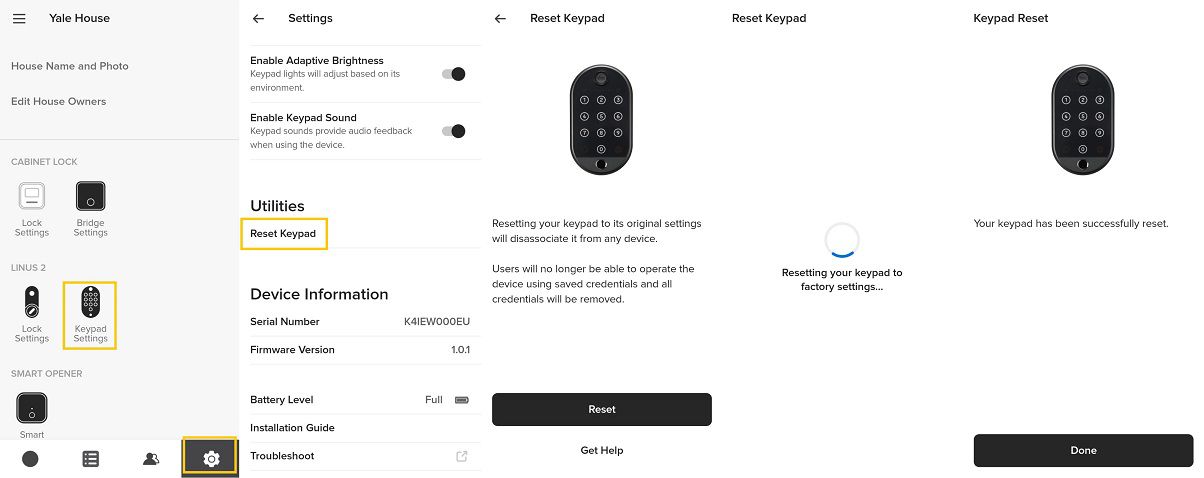Tap the black Reset button
Image resolution: width=1204 pixels, height=478 pixels.
click(602, 409)
